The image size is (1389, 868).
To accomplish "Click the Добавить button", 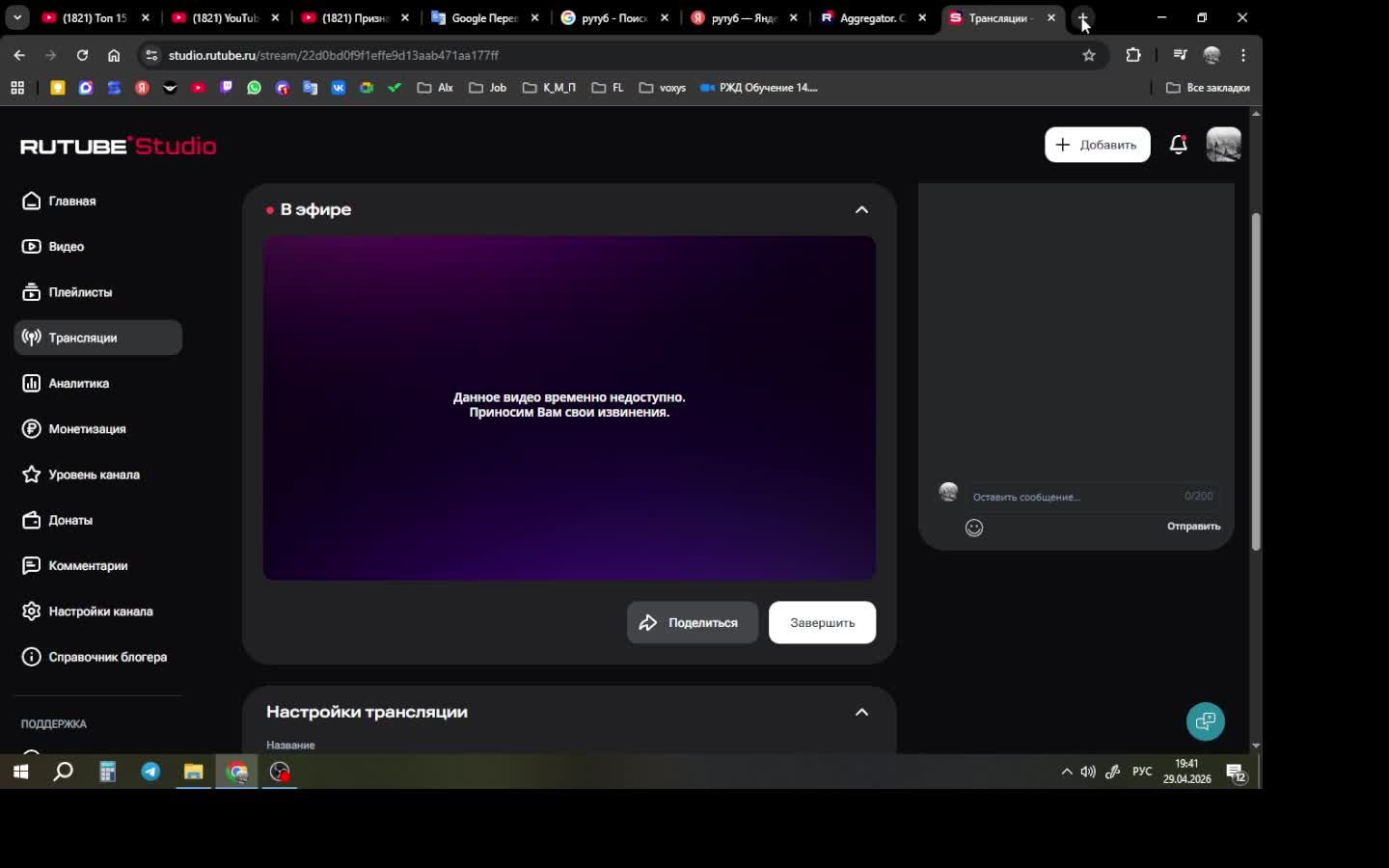I will point(1098,145).
